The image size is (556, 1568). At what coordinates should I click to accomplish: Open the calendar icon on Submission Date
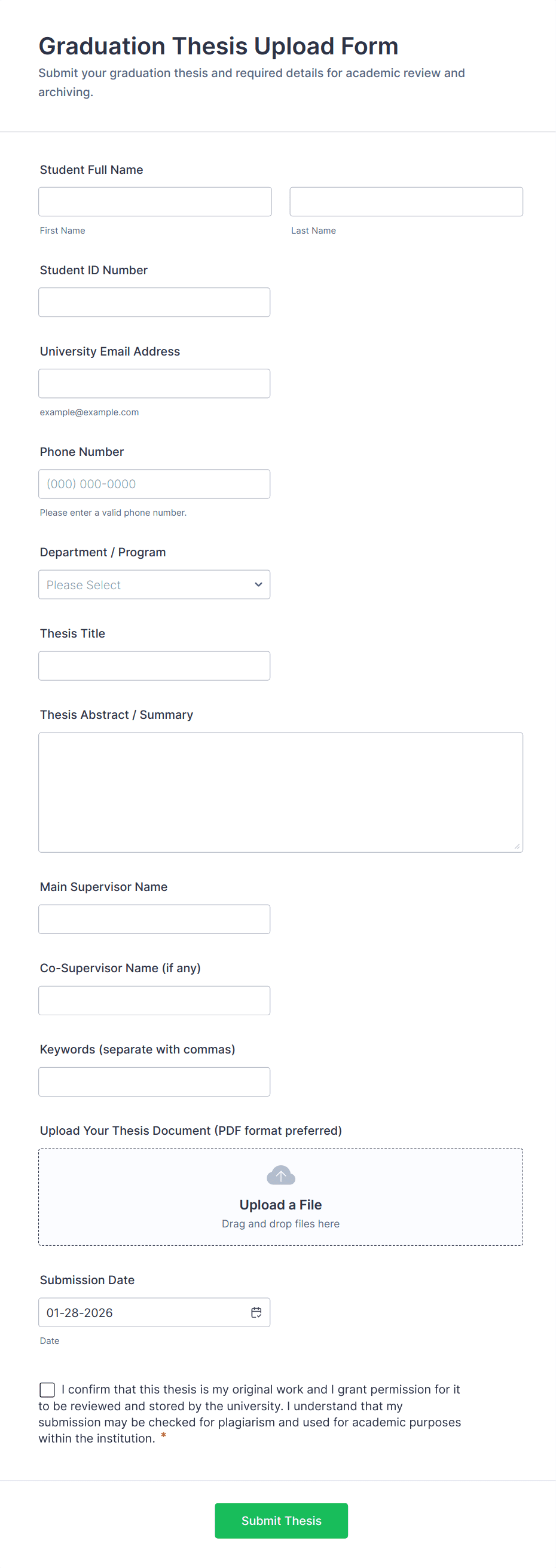[x=256, y=1312]
